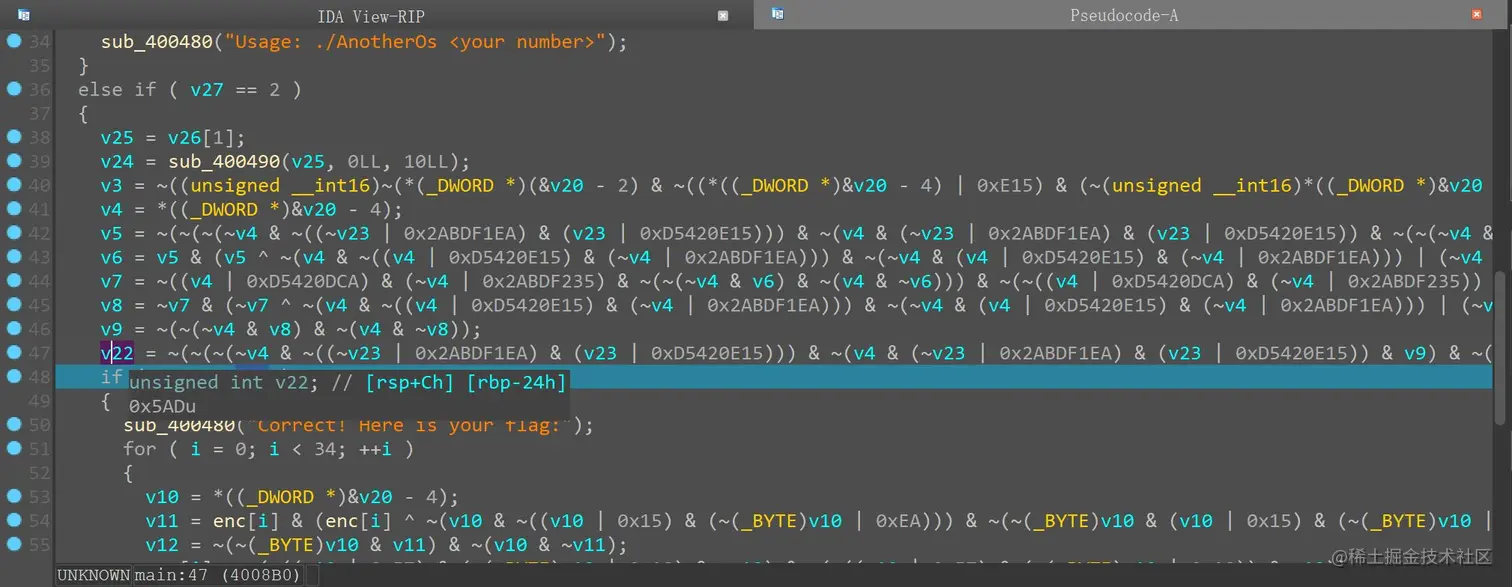The image size is (1512, 587).
Task: Click line number 52 in the gutter
Action: coord(39,473)
